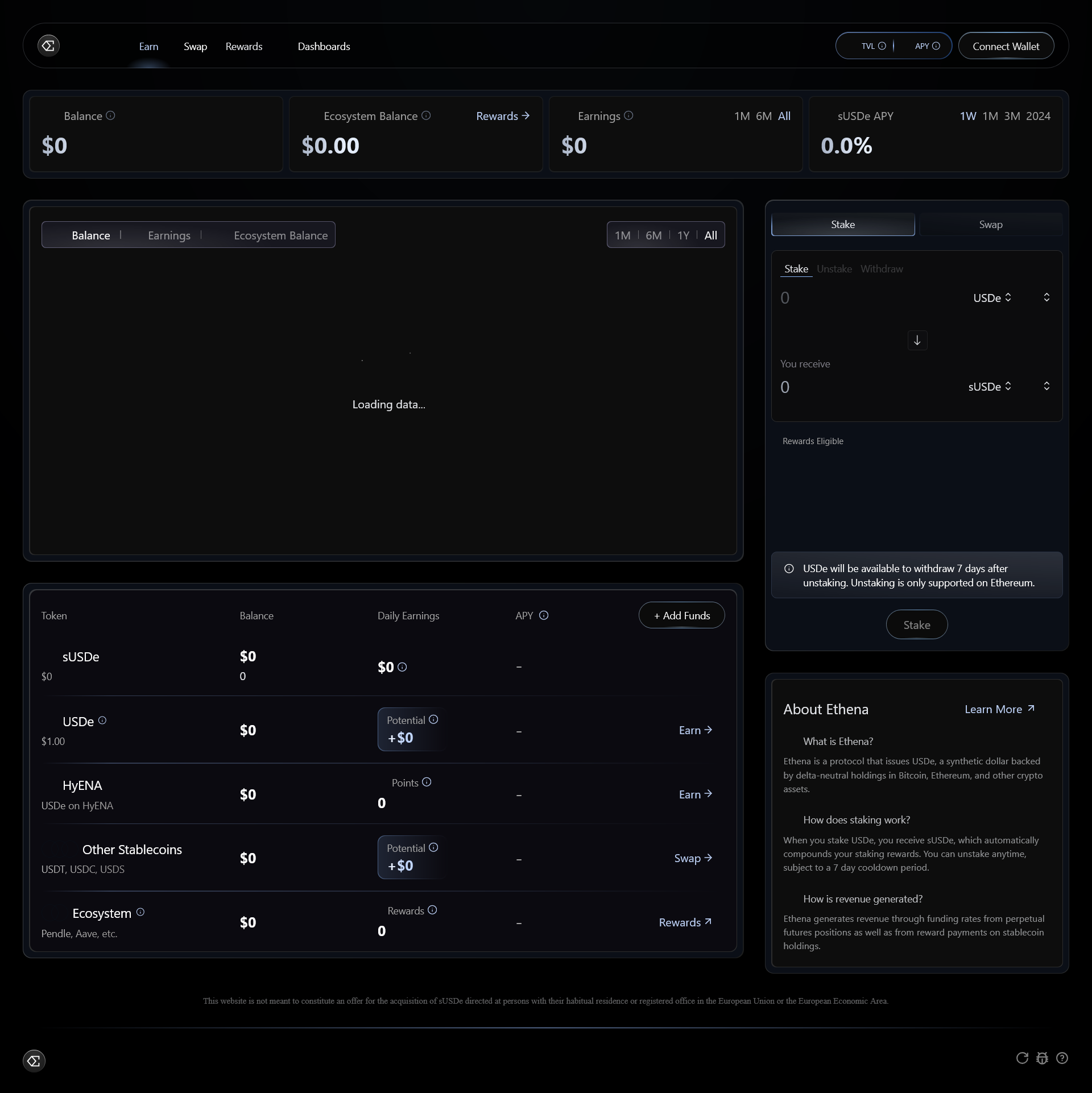Expand network selector beside USDe input

pos(1046,297)
